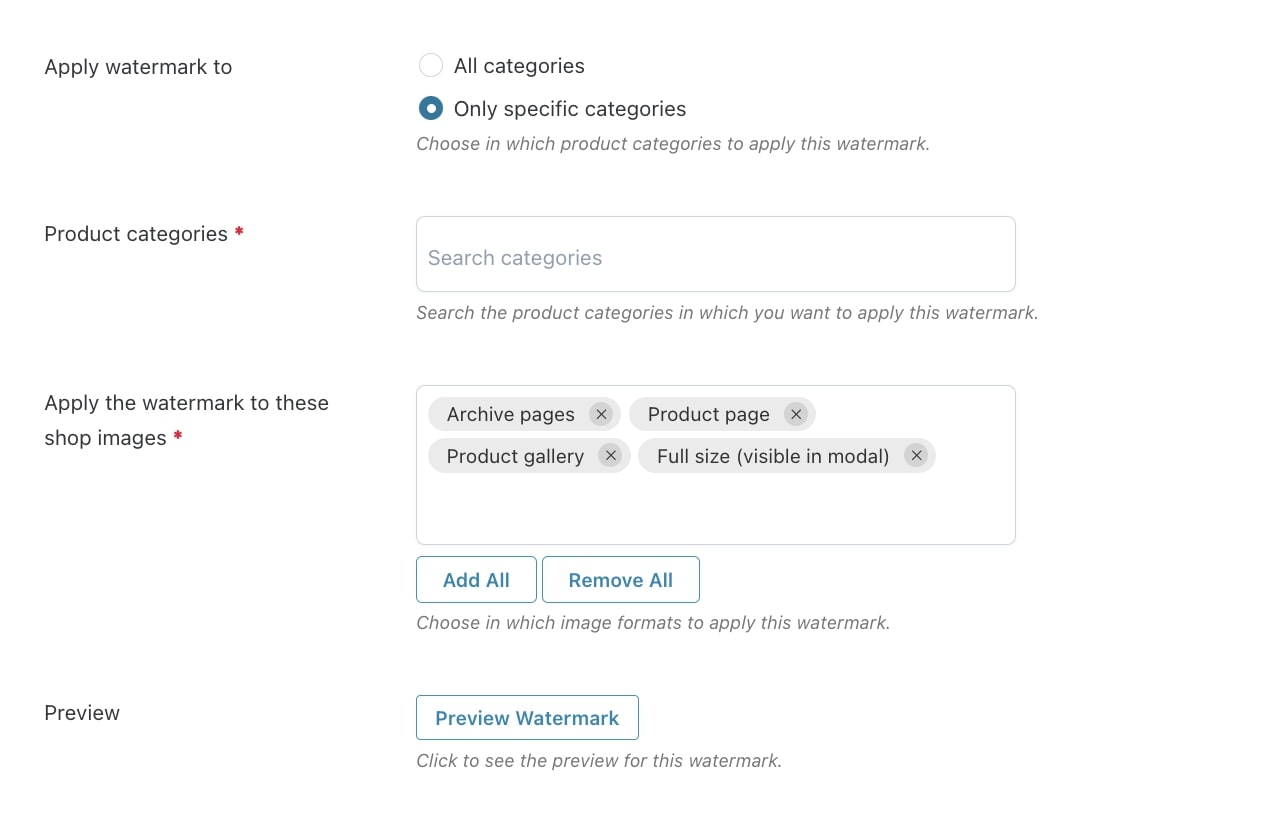Viewport: 1264px width, 826px height.
Task: Select the All categories radio button
Action: click(x=431, y=66)
